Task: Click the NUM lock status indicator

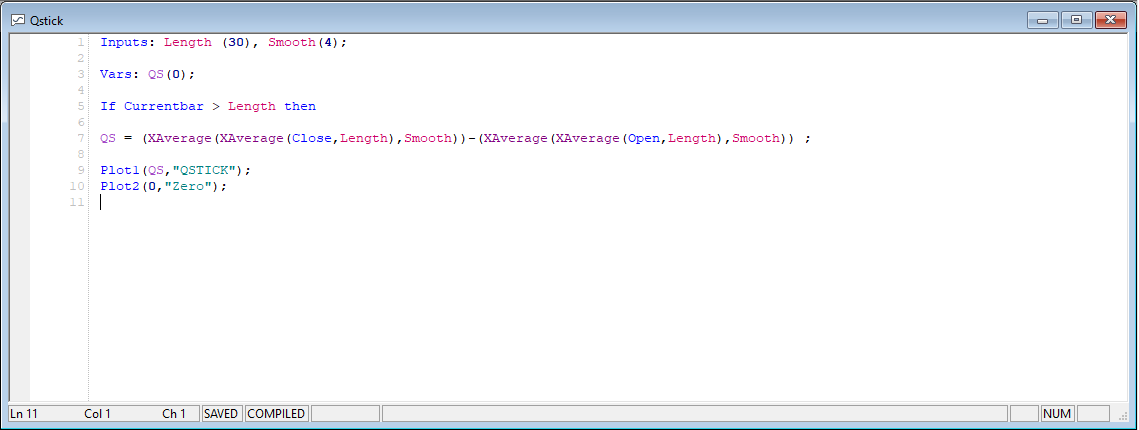Action: 1057,414
